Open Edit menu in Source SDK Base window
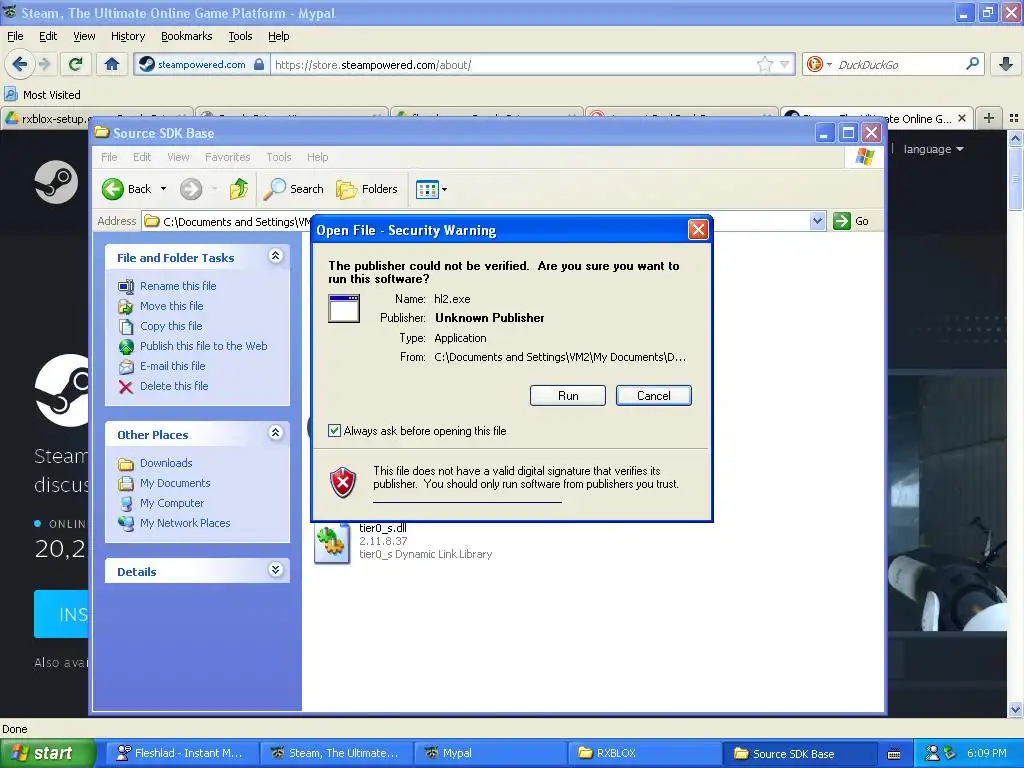This screenshot has height=768, width=1024. tap(142, 157)
